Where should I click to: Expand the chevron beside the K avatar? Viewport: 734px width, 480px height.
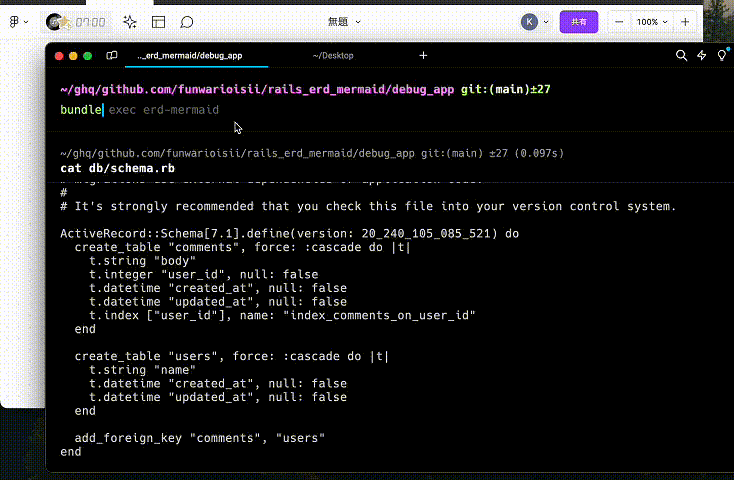546,22
